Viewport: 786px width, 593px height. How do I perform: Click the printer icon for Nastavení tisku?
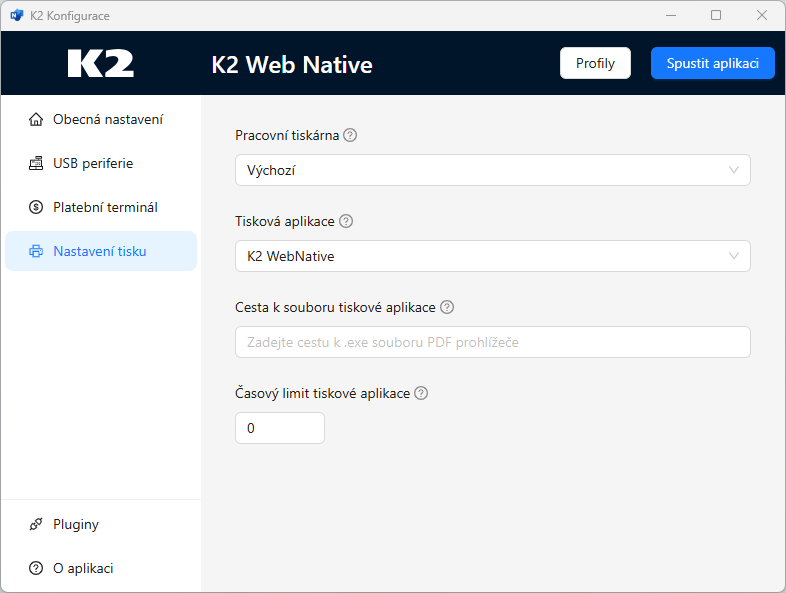coord(36,251)
